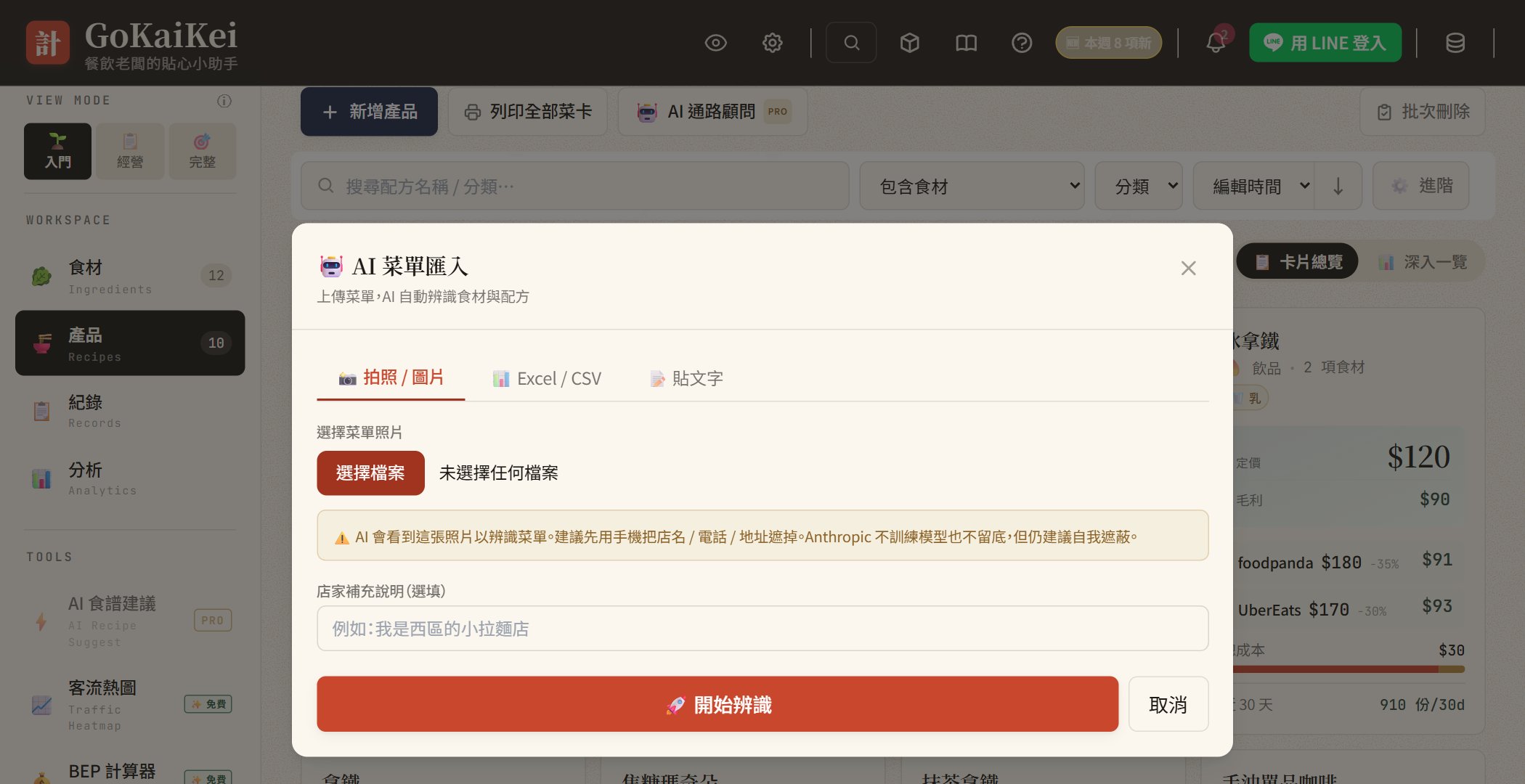Switch view mode to 經營
This screenshot has width=1525, height=784.
pyautogui.click(x=130, y=151)
